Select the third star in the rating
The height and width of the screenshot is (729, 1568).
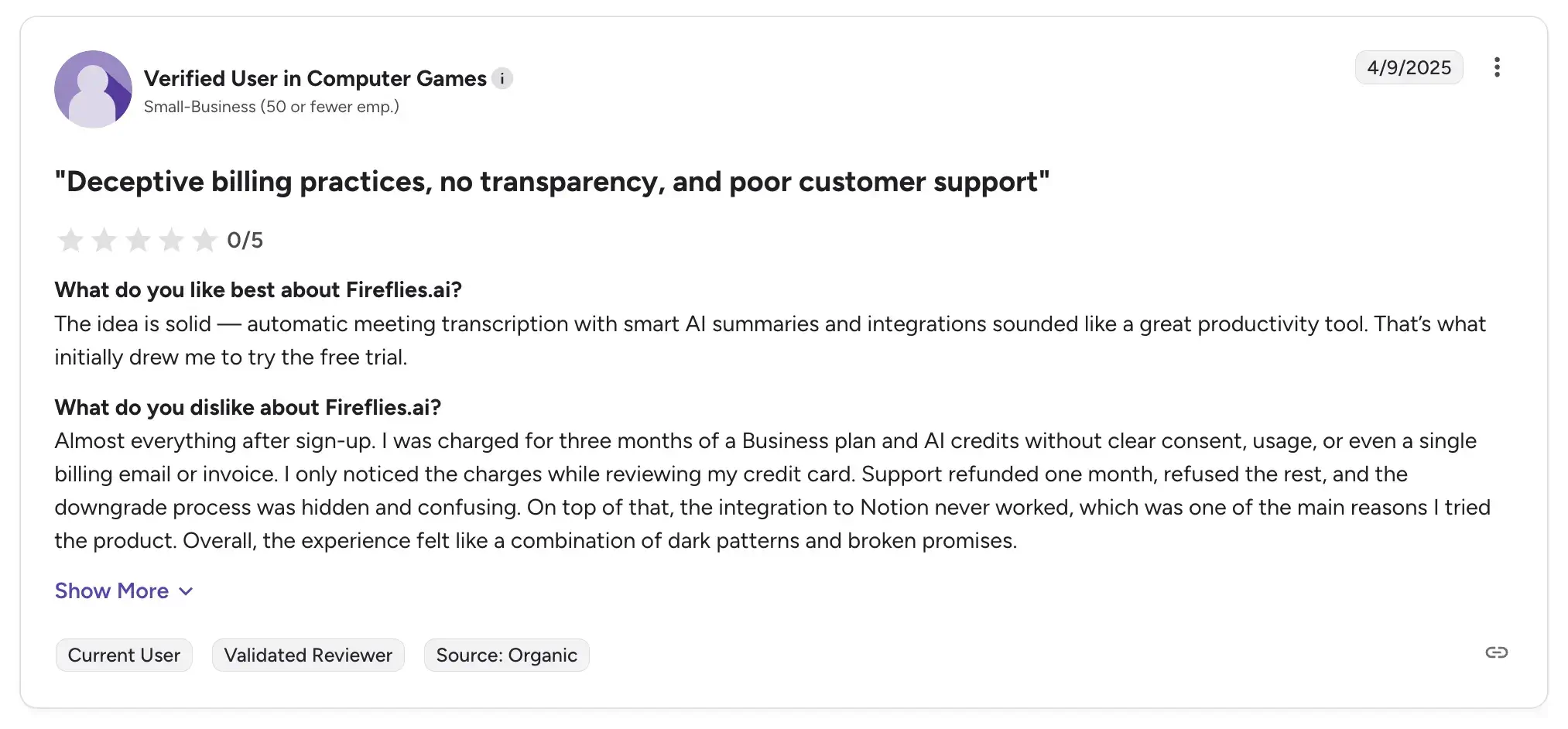point(138,240)
